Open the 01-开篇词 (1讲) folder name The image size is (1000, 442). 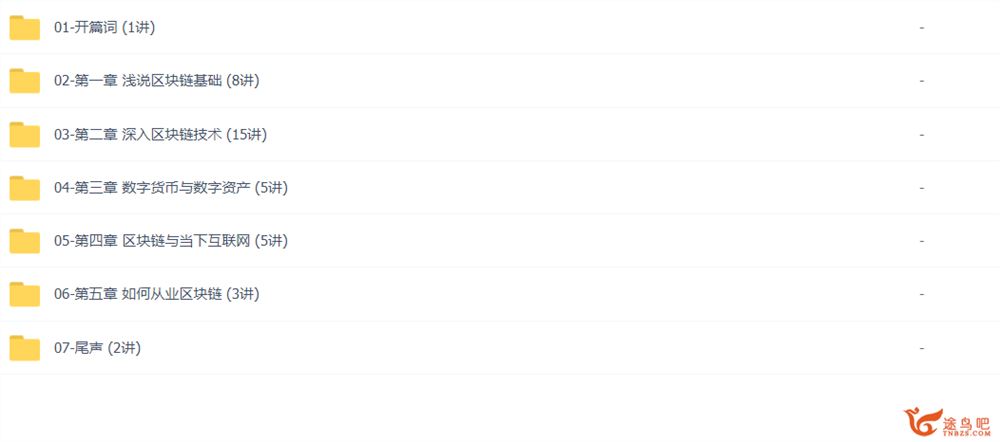(x=105, y=28)
